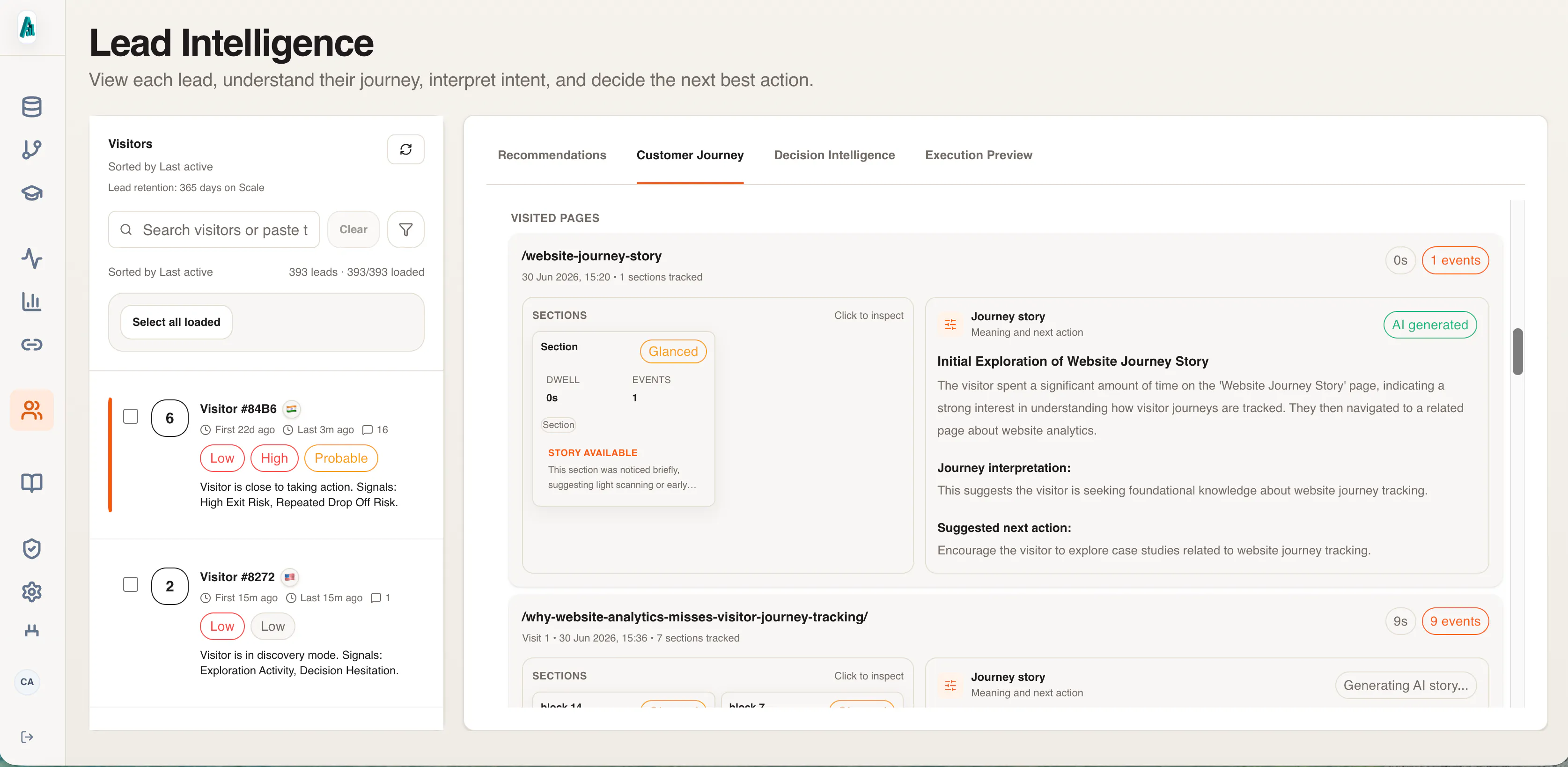Image resolution: width=1568 pixels, height=767 pixels.
Task: Click the 'Generating AI story...' pill
Action: (1406, 686)
